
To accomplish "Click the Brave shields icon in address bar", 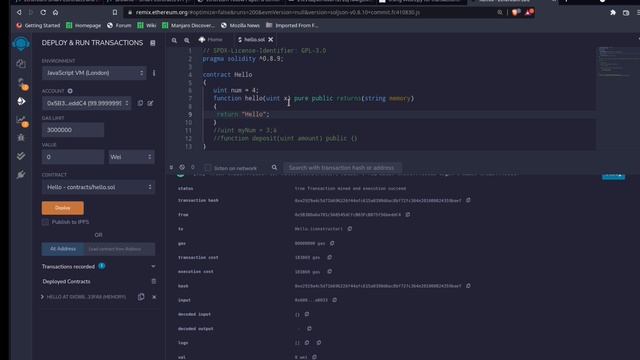I will pyautogui.click(x=515, y=12).
